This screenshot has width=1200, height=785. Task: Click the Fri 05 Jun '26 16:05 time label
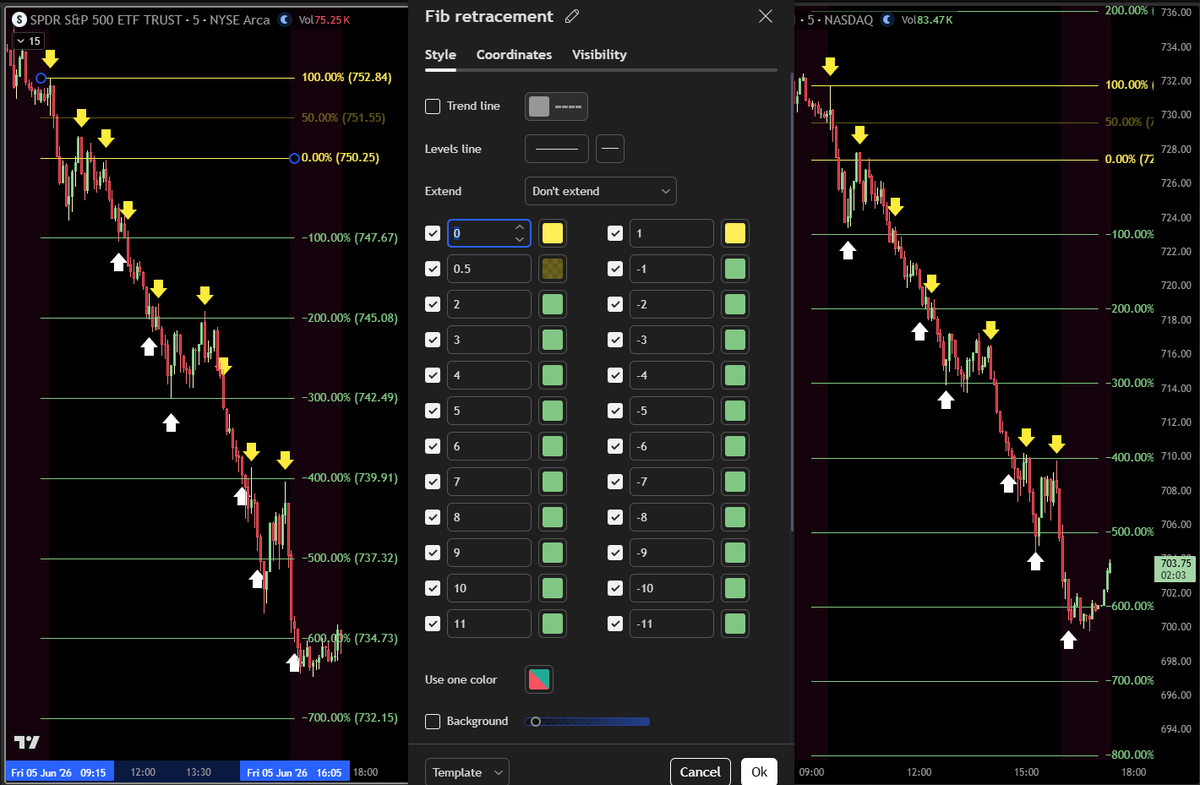pyautogui.click(x=294, y=772)
